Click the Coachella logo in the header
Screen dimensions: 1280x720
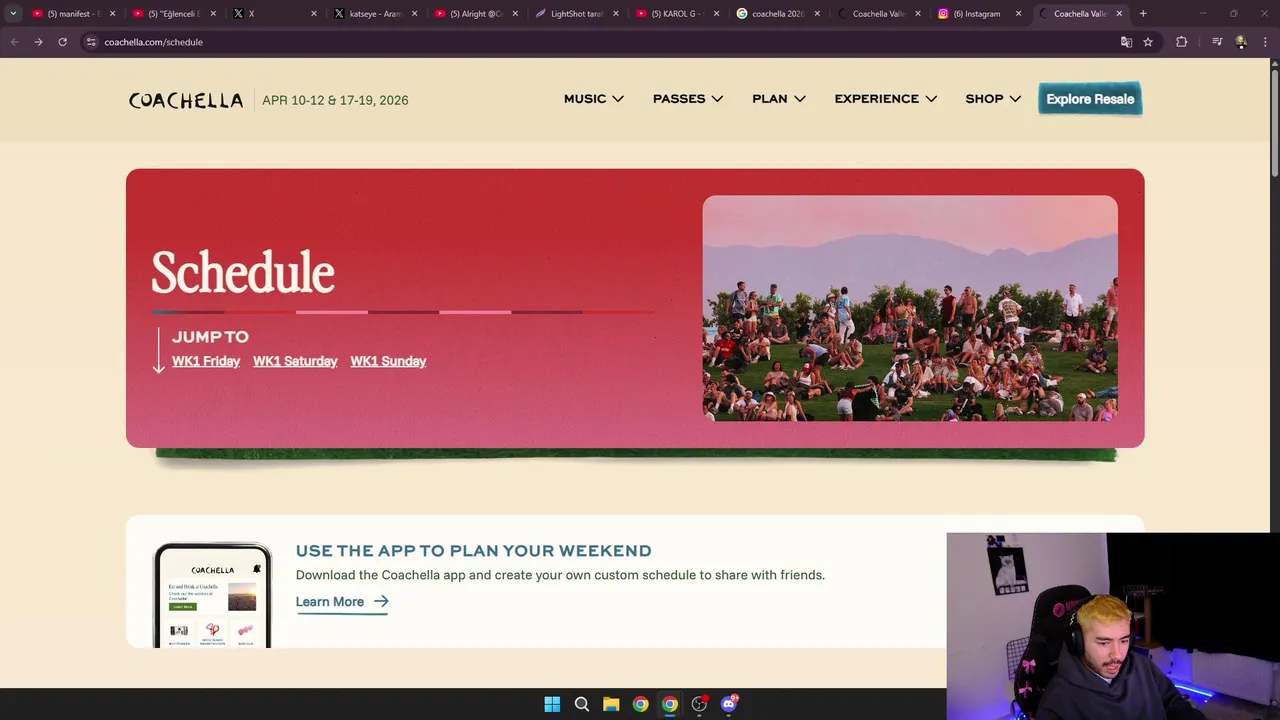(x=185, y=100)
